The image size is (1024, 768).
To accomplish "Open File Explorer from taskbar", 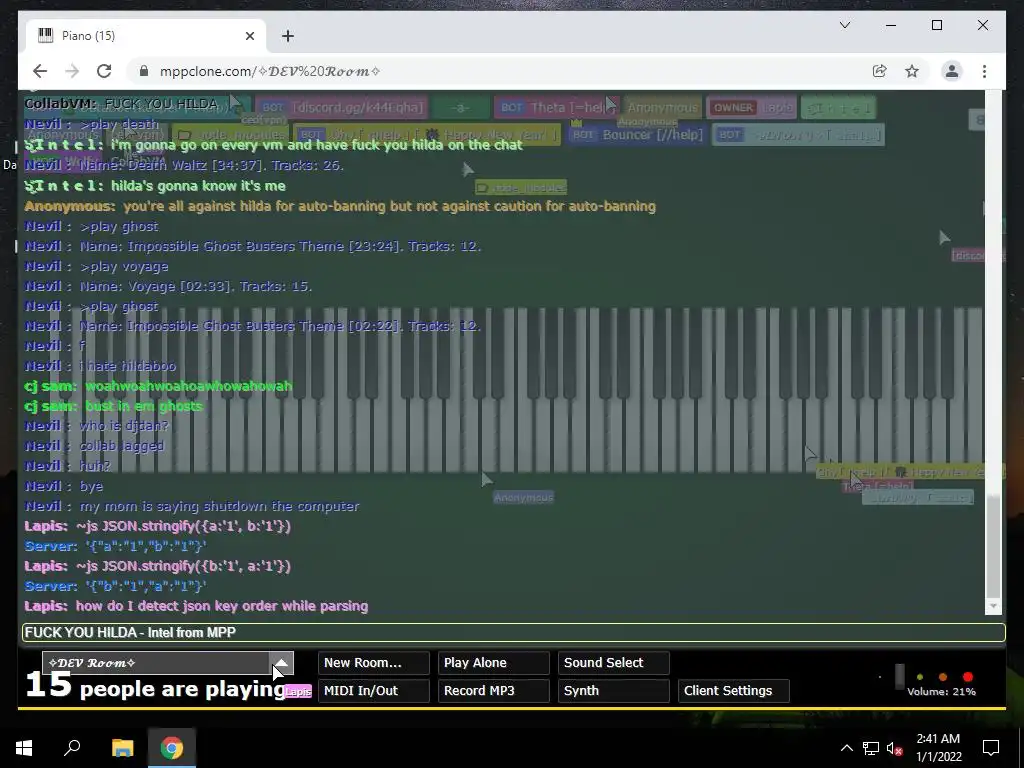I will click(122, 748).
